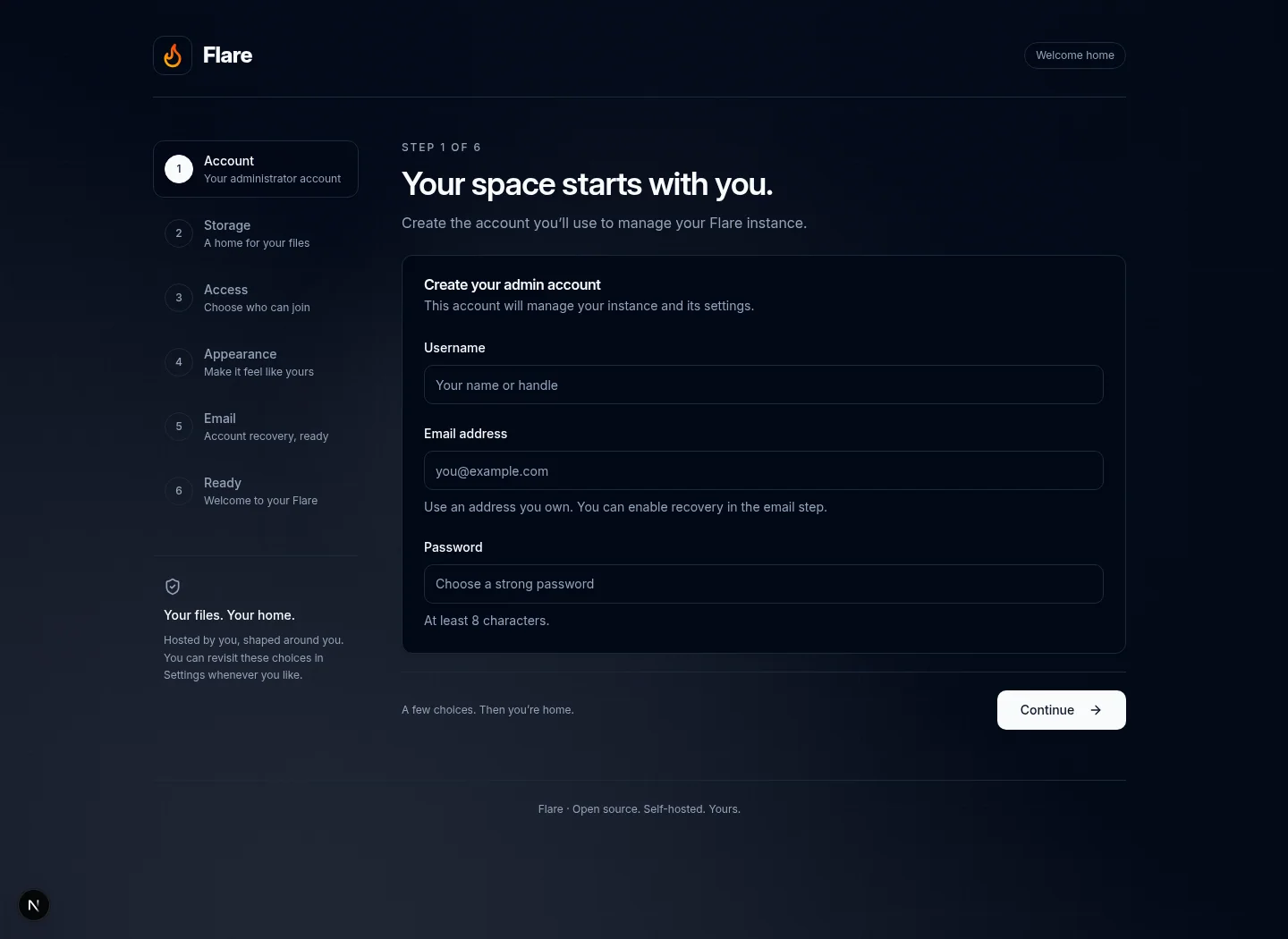1288x939 pixels.
Task: Click the shield check icon in sidebar
Action: tap(173, 587)
